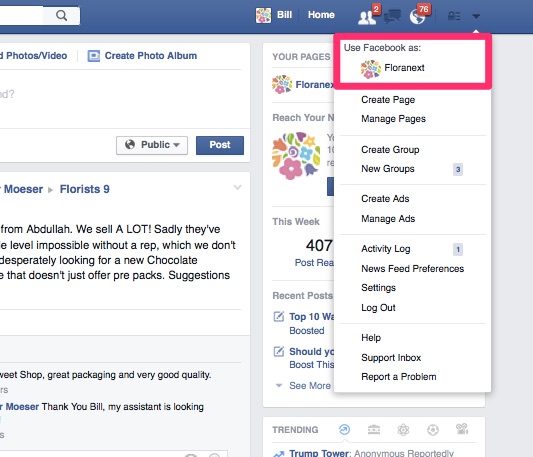Click the Create Photo Album icon
Screen dimensions: 533x457
pyautogui.click(x=93, y=56)
